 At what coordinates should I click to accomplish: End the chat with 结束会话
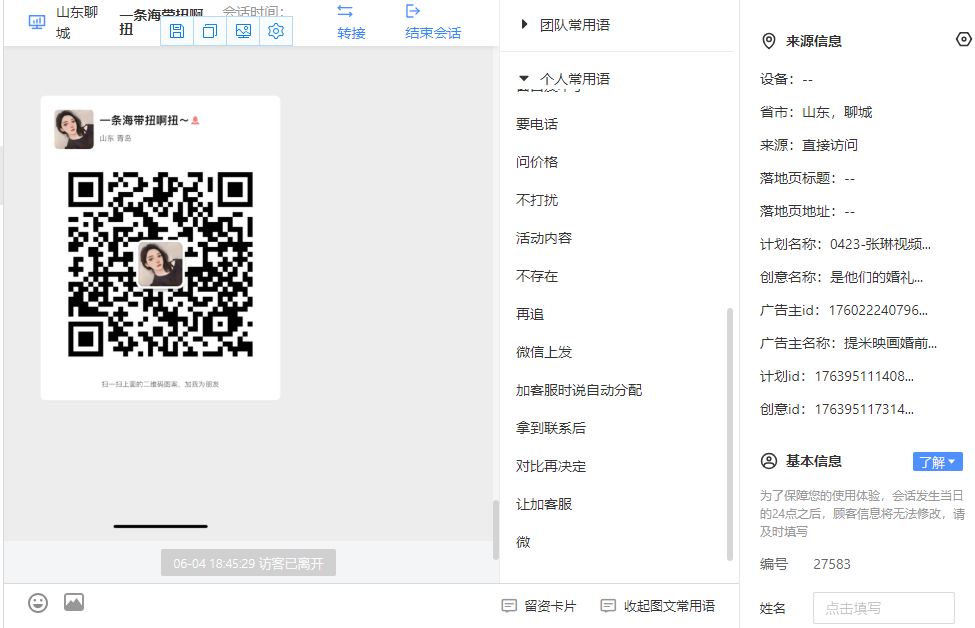point(433,22)
